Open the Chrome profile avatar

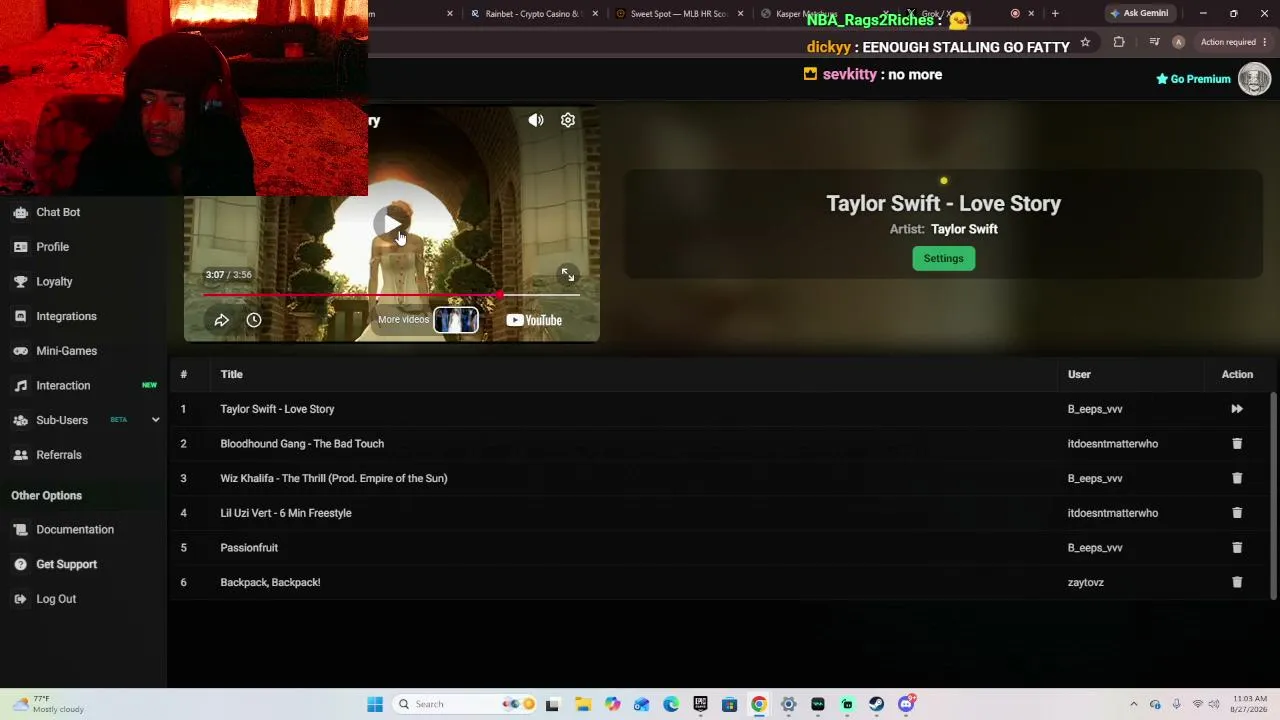(x=1178, y=42)
